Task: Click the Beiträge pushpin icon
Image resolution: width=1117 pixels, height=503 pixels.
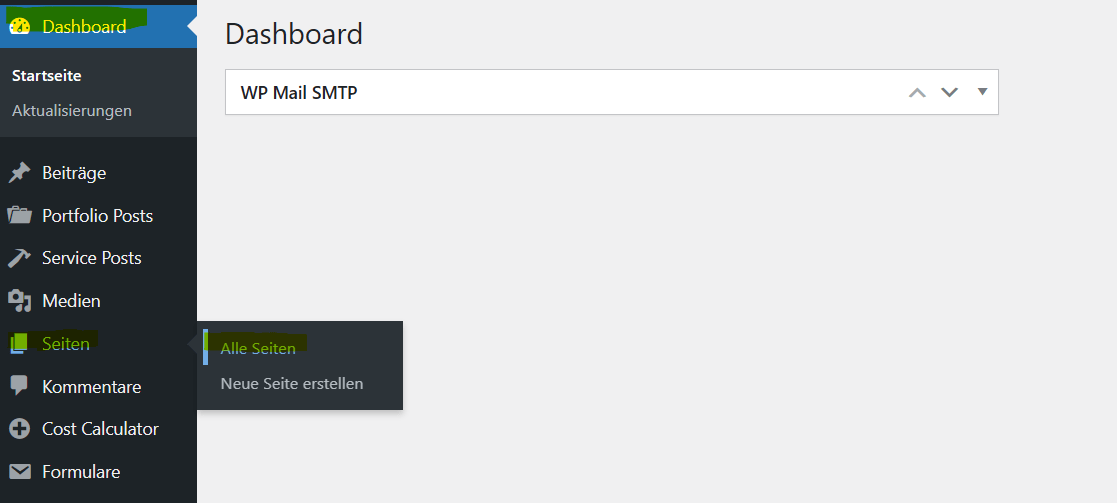Action: coord(20,173)
